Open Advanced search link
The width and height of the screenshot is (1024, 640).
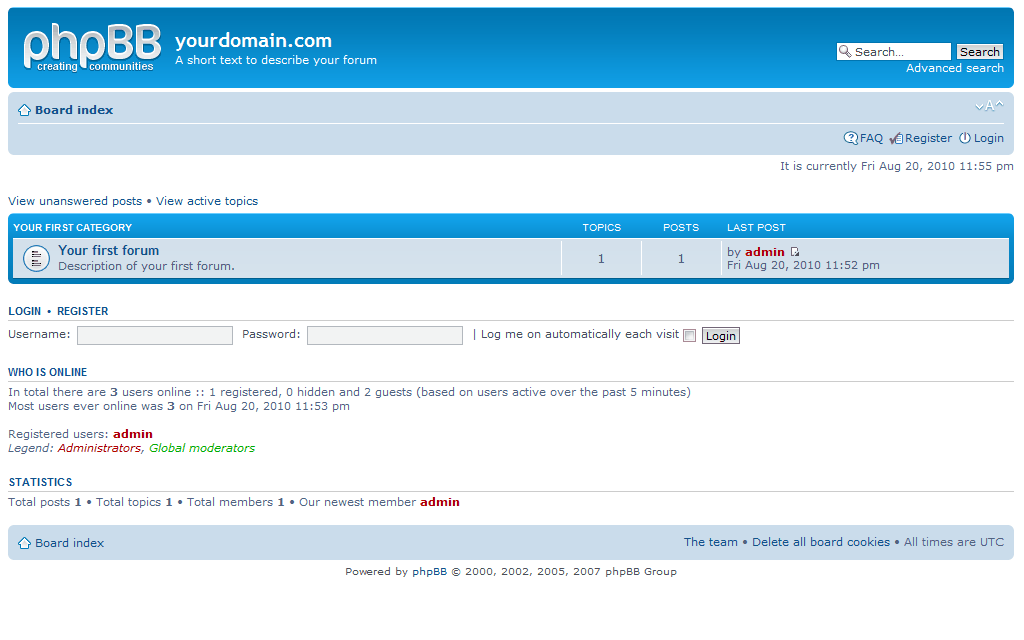coord(954,68)
